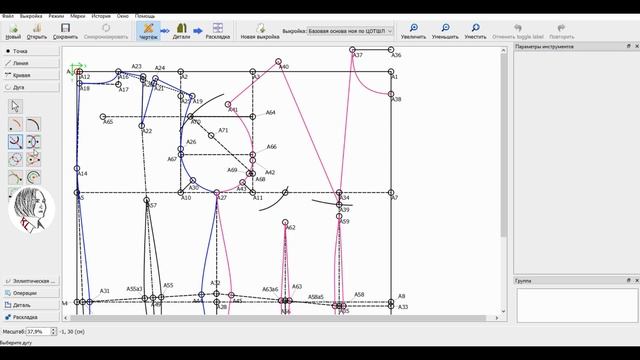The image size is (640, 360).
Task: Expand the Раскладка tools section
Action: pyautogui.click(x=31, y=317)
